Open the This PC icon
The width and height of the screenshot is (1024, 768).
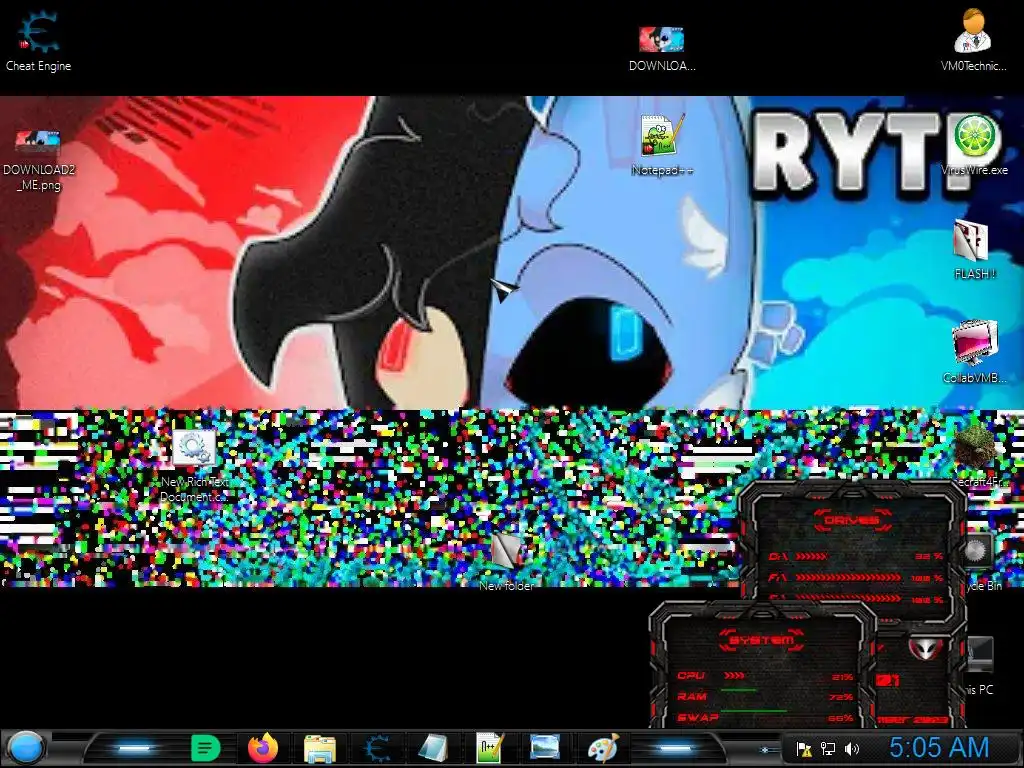tap(980, 655)
